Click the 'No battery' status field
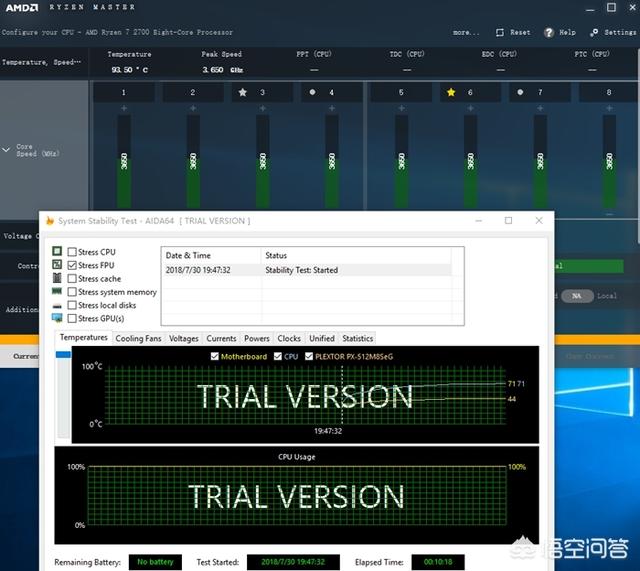 coord(156,562)
